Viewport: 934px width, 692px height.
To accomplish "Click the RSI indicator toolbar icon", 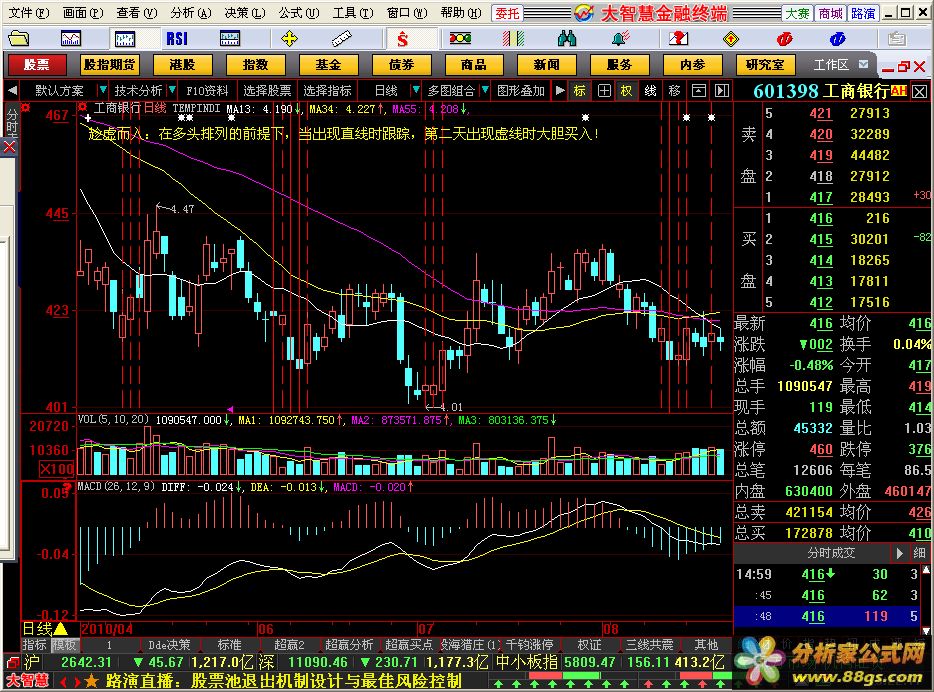I will 177,39.
